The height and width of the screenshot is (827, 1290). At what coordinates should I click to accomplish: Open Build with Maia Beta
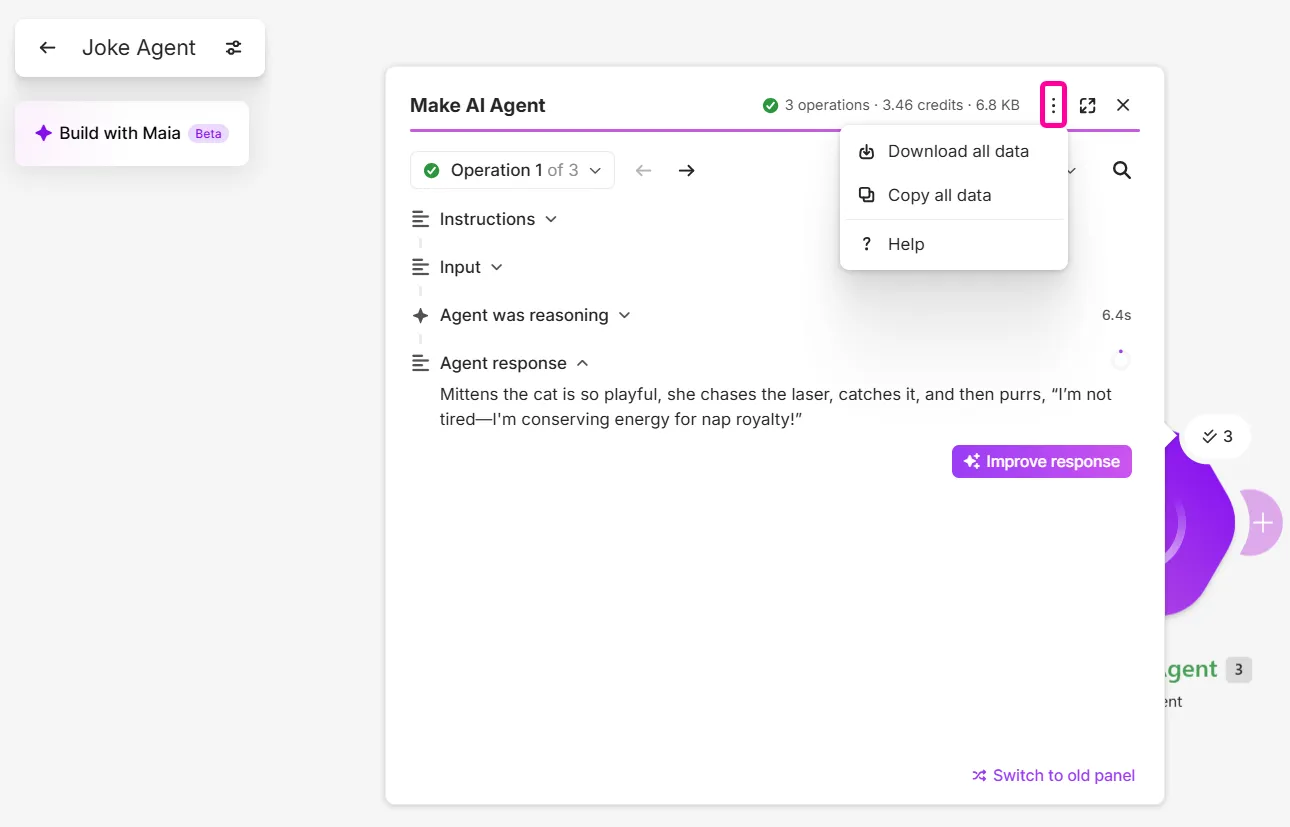(x=132, y=133)
